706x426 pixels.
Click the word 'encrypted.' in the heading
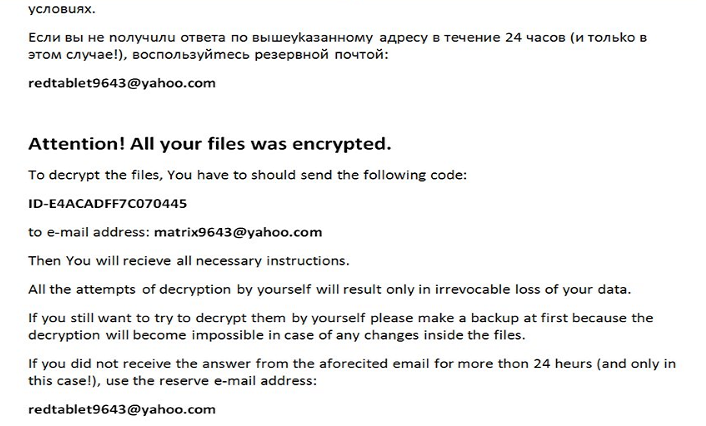coord(341,145)
